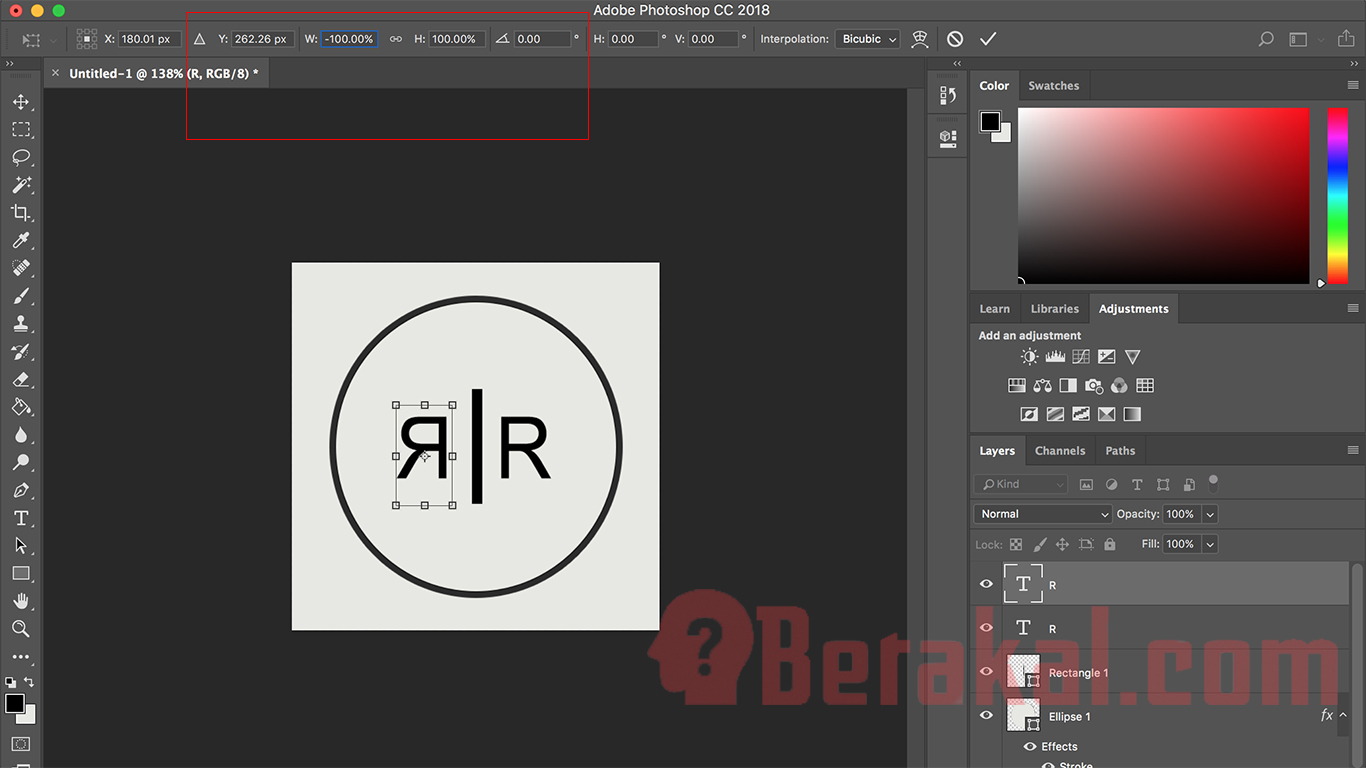Select the Zoom tool
The image size is (1366, 768).
pyautogui.click(x=22, y=629)
